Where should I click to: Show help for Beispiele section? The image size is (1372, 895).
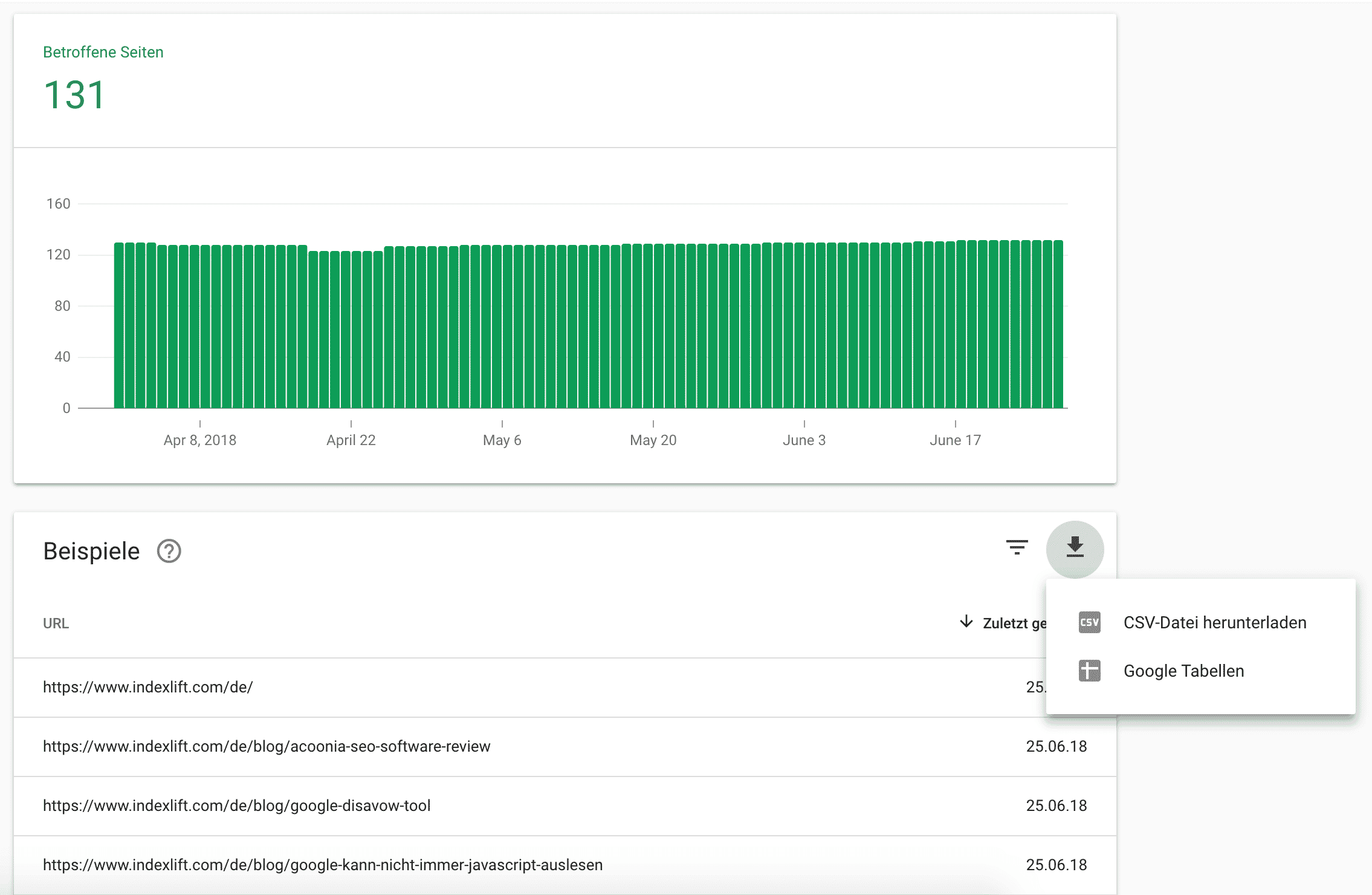click(169, 551)
